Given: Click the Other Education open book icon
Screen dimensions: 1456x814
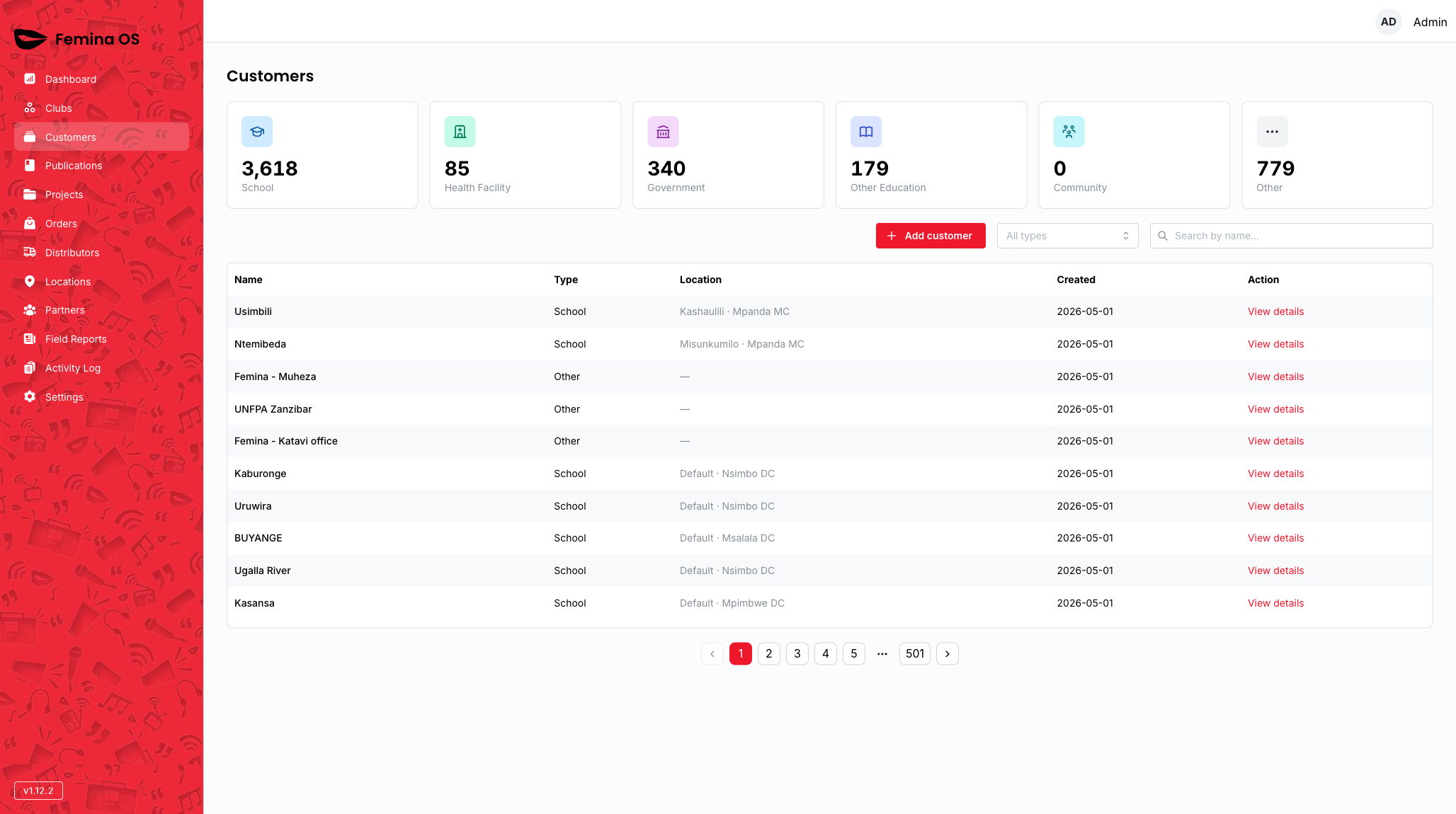Looking at the screenshot, I should point(866,132).
